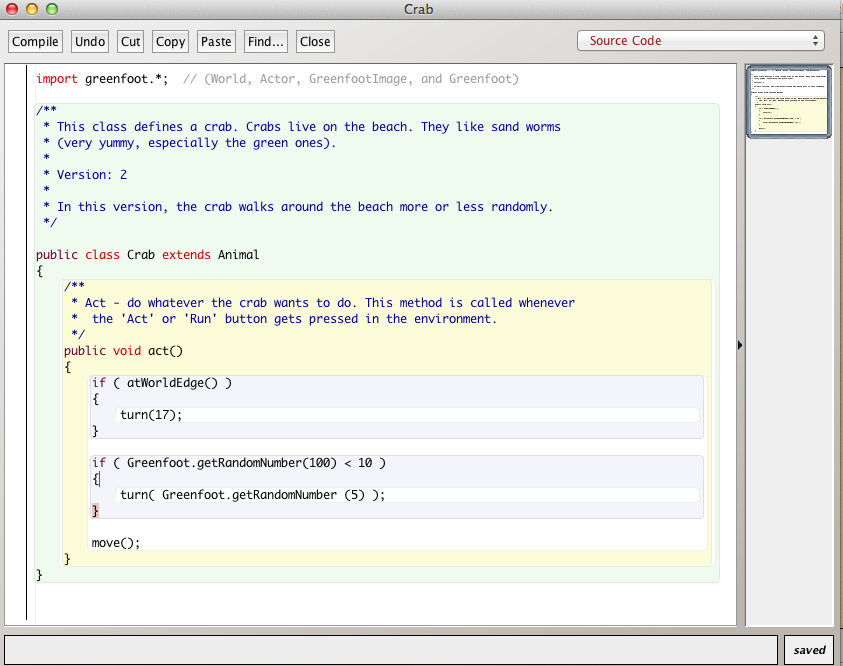Viewport: 843px width, 666px height.
Task: Click the line containing import greenfoot.*;
Action: pyautogui.click(x=277, y=79)
